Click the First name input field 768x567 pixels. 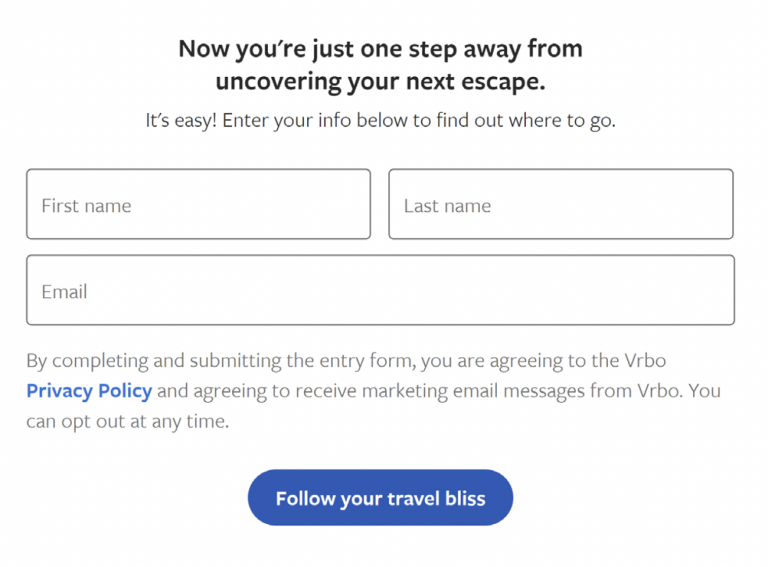198,204
